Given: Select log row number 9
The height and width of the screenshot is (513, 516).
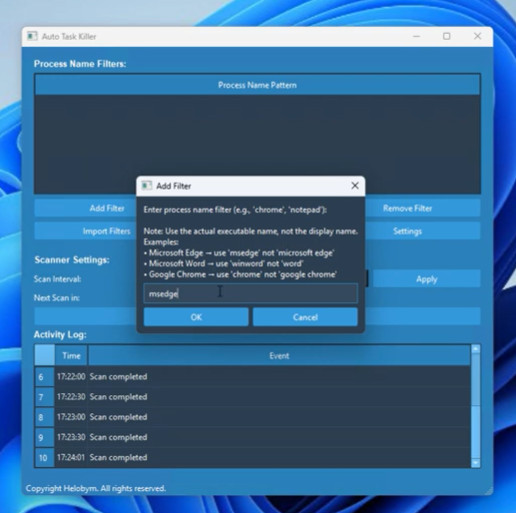Looking at the screenshot, I should point(44,437).
